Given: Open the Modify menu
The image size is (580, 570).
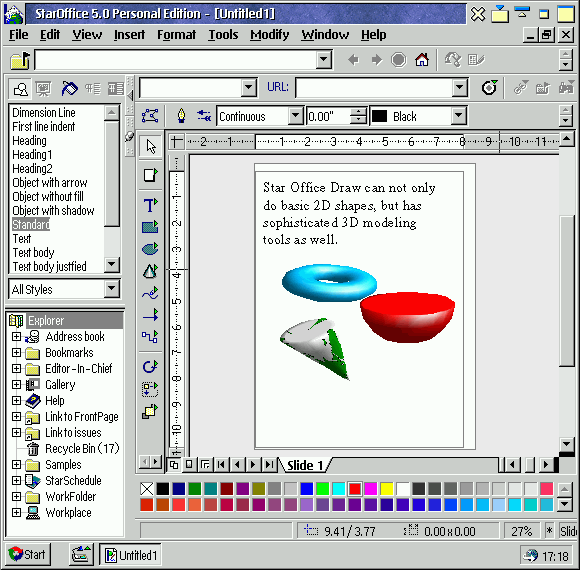Looking at the screenshot, I should pos(270,35).
